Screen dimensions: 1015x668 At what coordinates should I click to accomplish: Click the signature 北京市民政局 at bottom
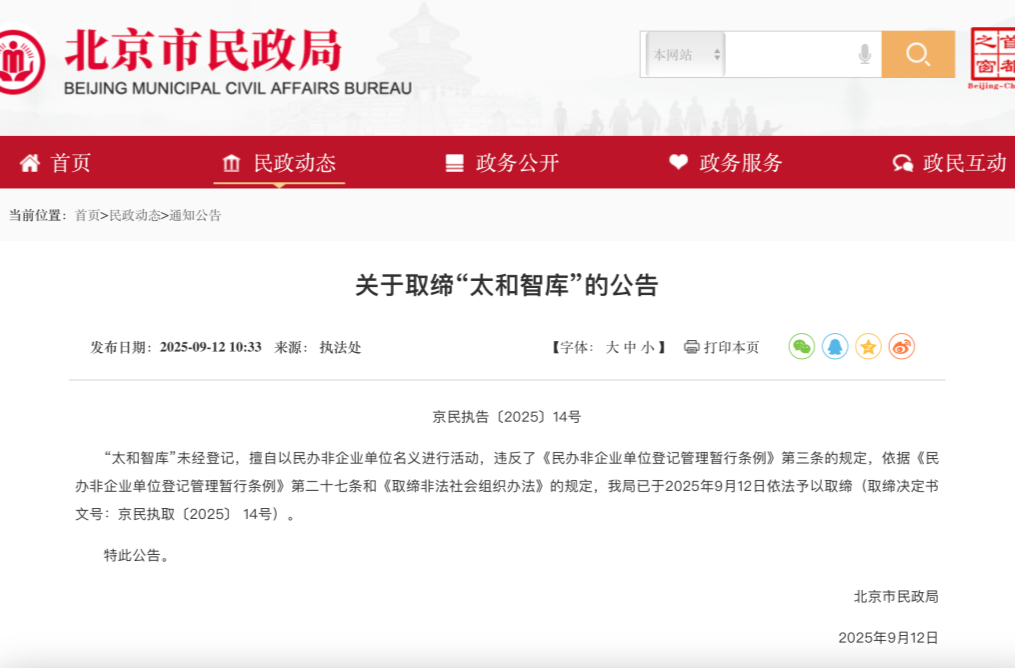[896, 597]
